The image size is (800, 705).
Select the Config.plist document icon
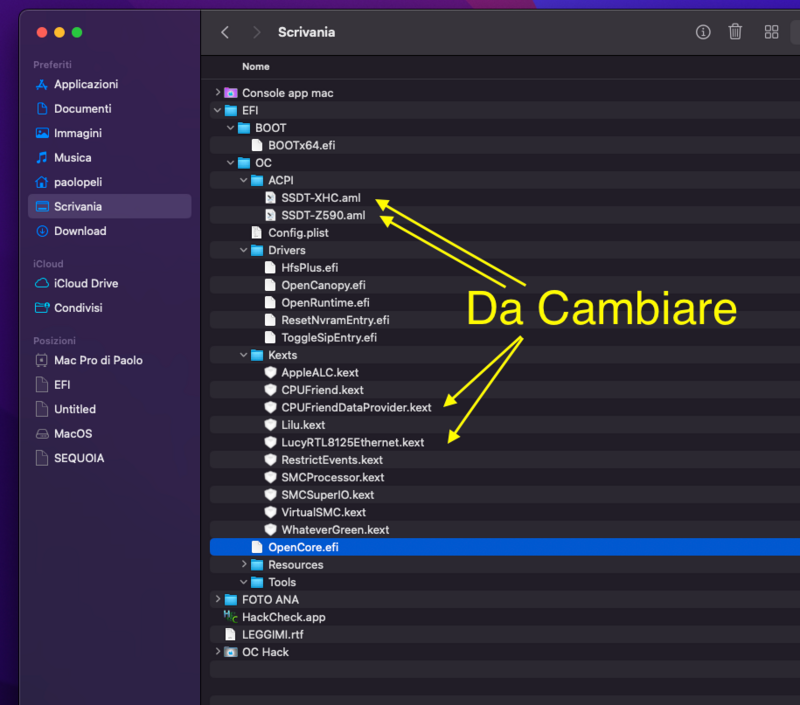tap(257, 233)
